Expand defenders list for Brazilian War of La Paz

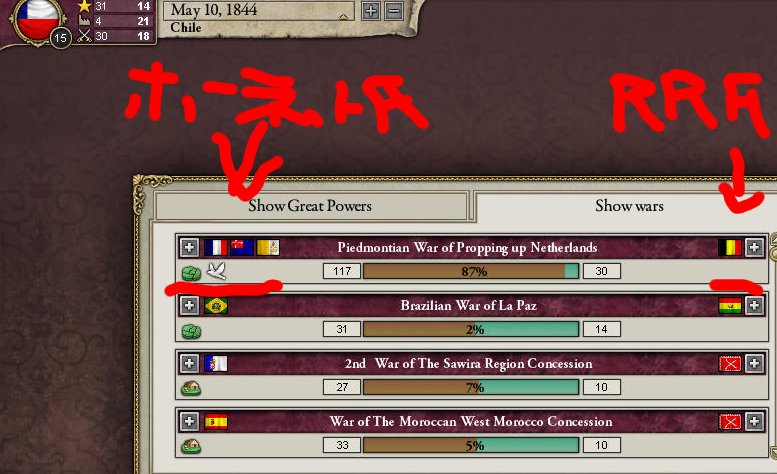[754, 306]
